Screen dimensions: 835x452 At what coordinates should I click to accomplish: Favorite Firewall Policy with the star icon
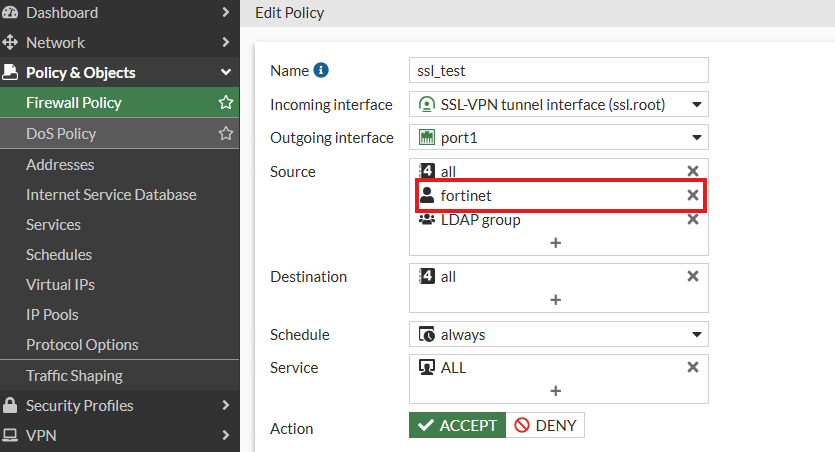[x=226, y=103]
